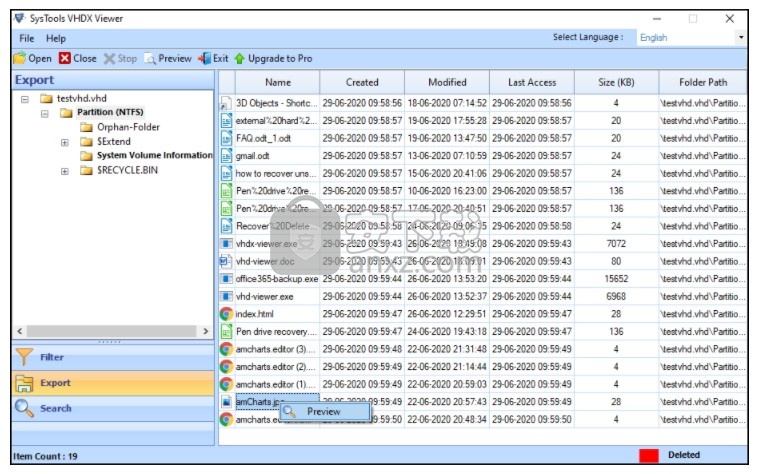Viewport: 757px width, 474px height.
Task: Click the folder icon of testvhd.vhd
Action: pos(47,98)
